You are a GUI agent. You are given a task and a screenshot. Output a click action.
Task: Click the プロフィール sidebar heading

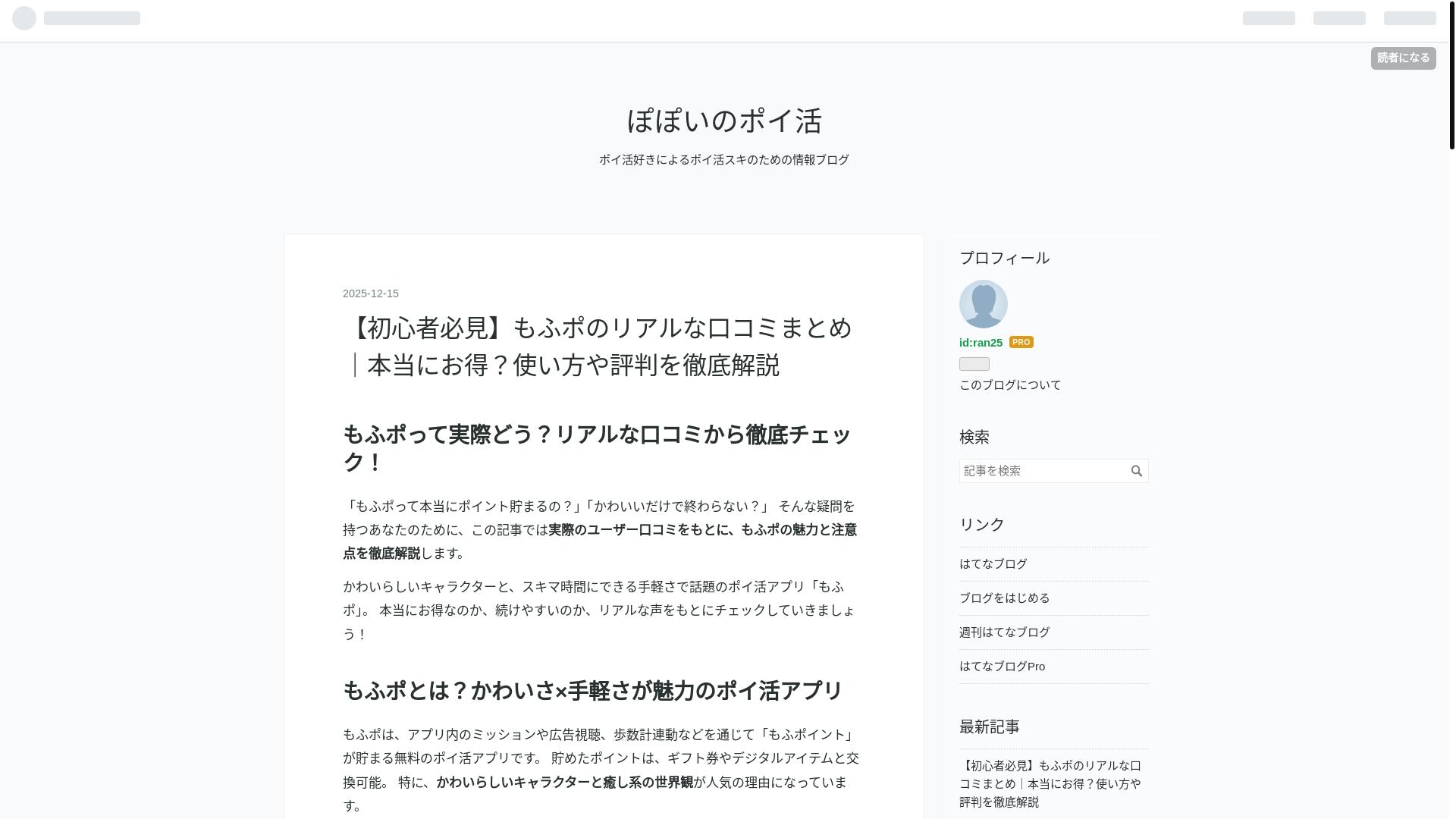[1005, 258]
